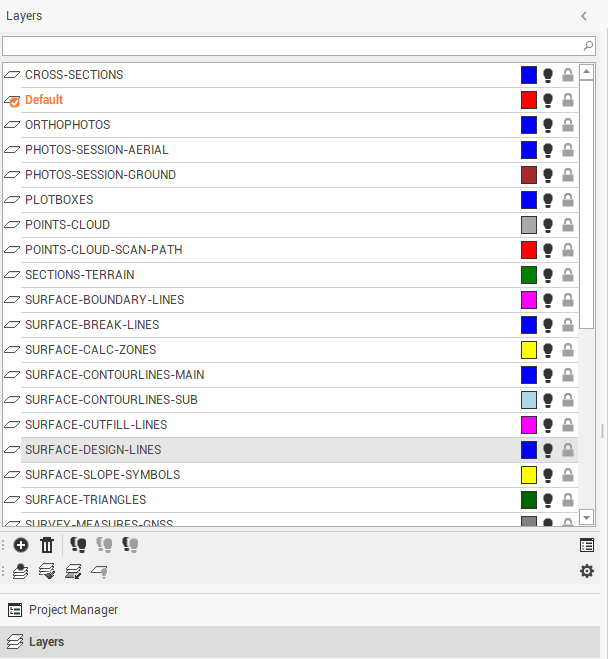Toggle visibility bulb of SURFACE-TRIANGLES layer
The height and width of the screenshot is (659, 608).
pyautogui.click(x=548, y=500)
